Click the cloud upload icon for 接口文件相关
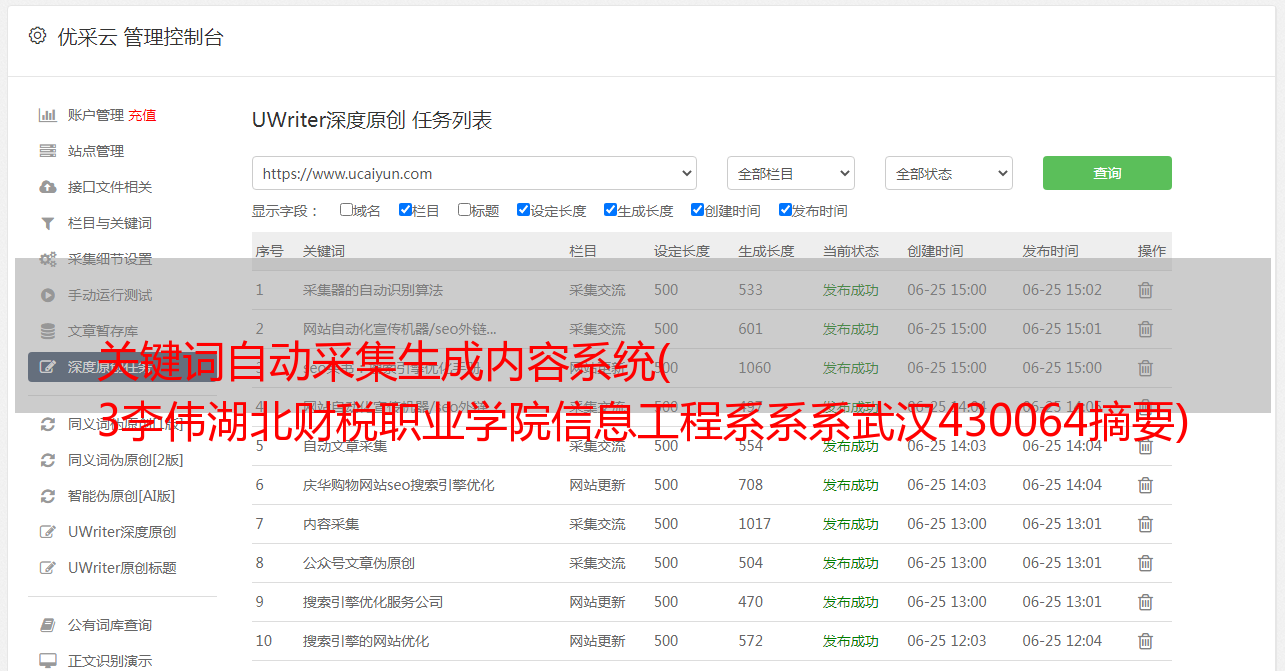 point(47,187)
